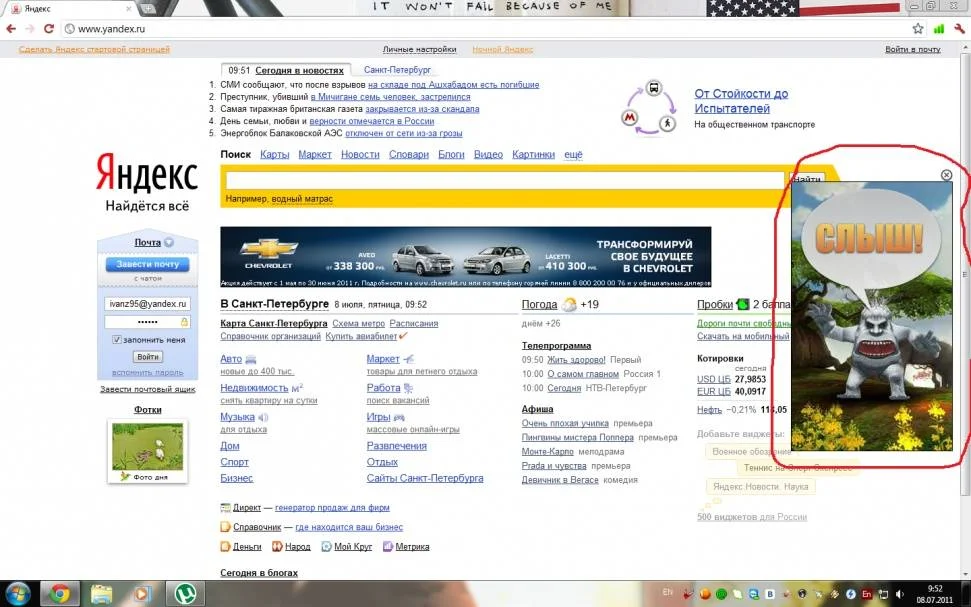Image resolution: width=971 pixels, height=607 pixels.
Task: Open Windows Start menu orb
Action: (18, 593)
